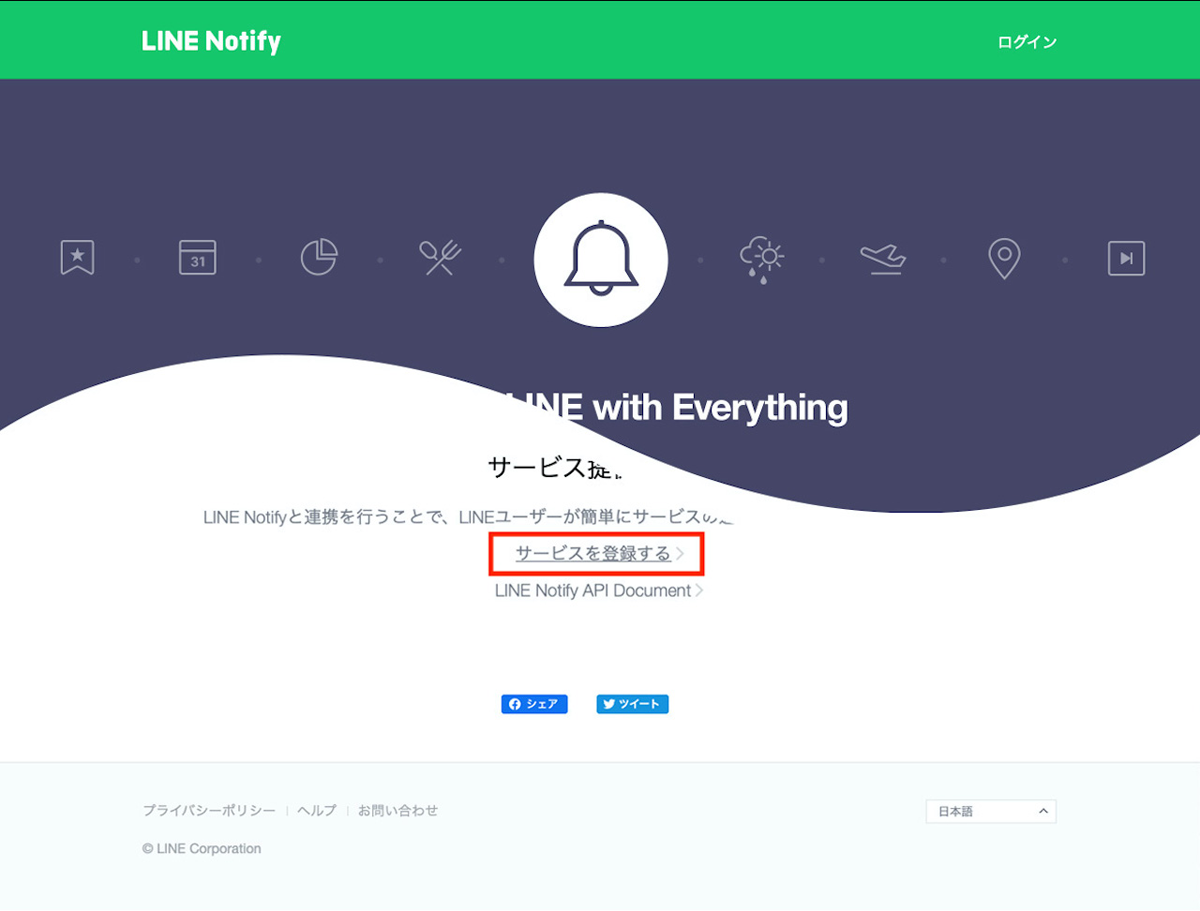Image resolution: width=1200 pixels, height=911 pixels.
Task: Open the プライバシーポリシー link
Action: coord(209,811)
